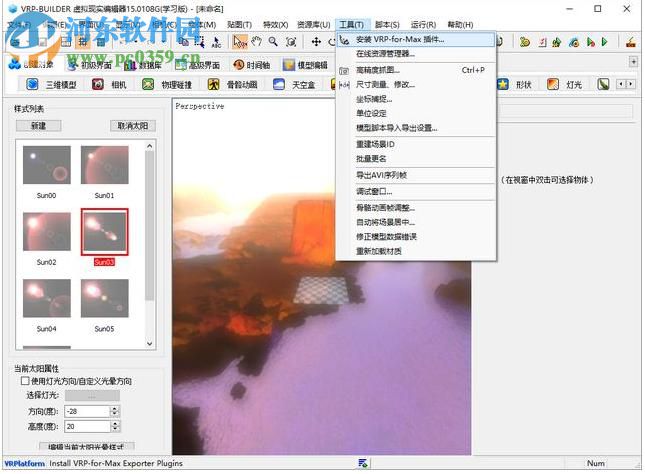This screenshot has height=474, width=645.
Task: Click the red-marked document toolbar icon
Action: [x=543, y=42]
